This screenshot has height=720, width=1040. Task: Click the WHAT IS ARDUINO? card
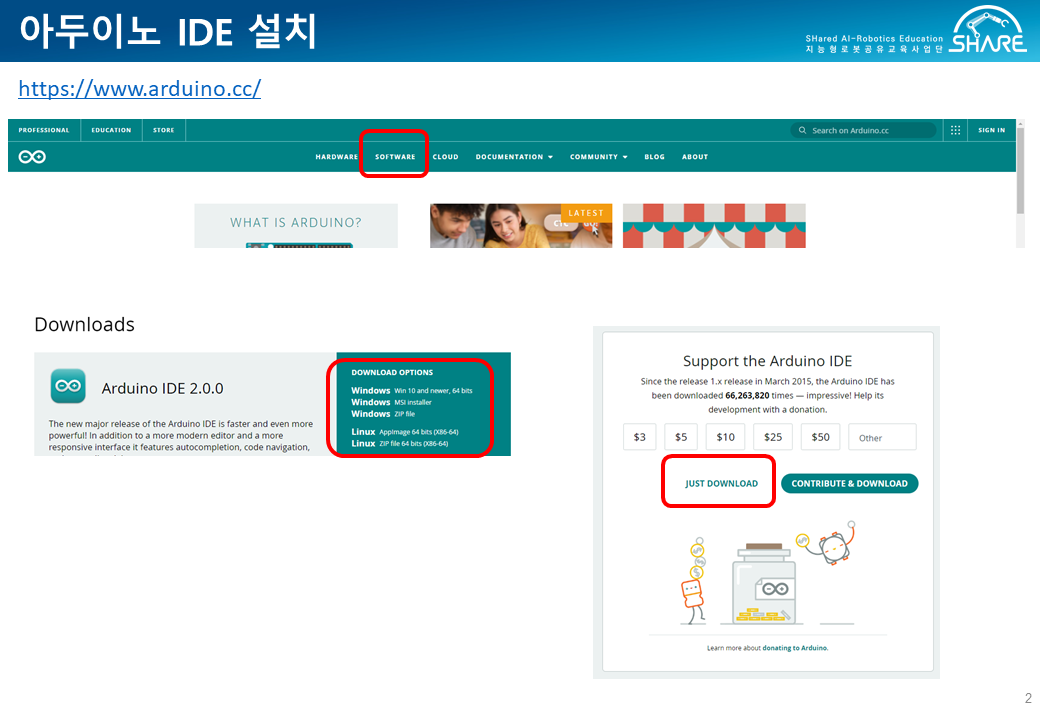tap(296, 225)
